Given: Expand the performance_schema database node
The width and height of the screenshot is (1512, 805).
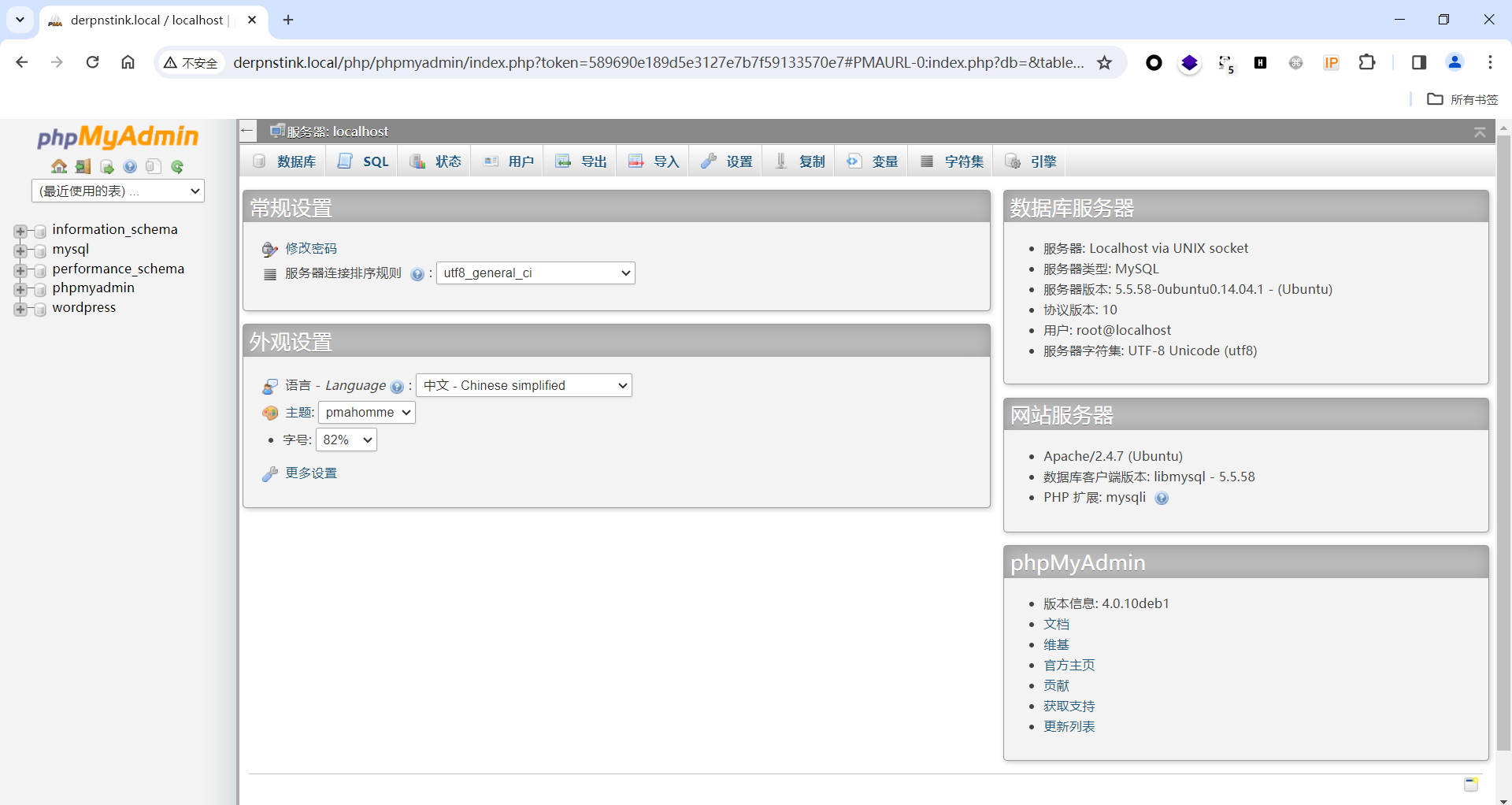Looking at the screenshot, I should (20, 270).
